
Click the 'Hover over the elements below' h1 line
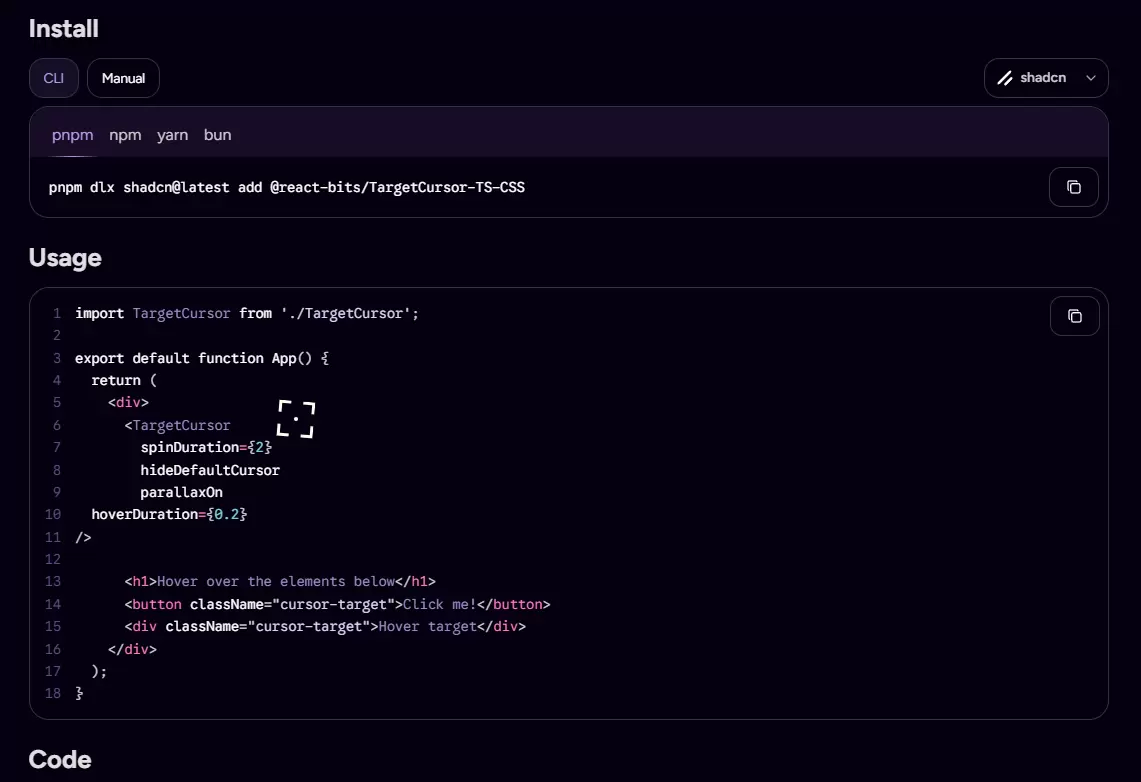click(280, 581)
